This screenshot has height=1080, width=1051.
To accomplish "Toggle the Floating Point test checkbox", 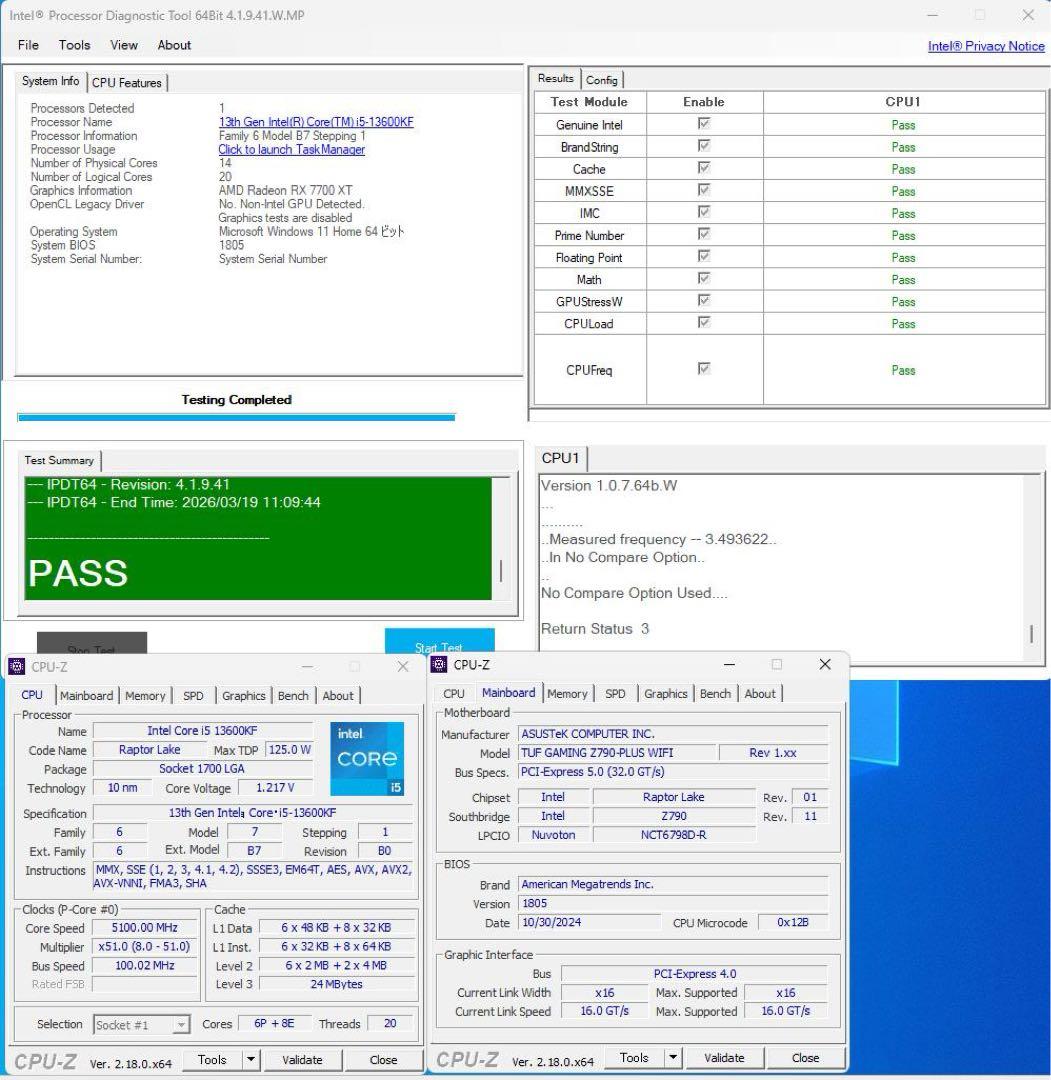I will point(703,256).
